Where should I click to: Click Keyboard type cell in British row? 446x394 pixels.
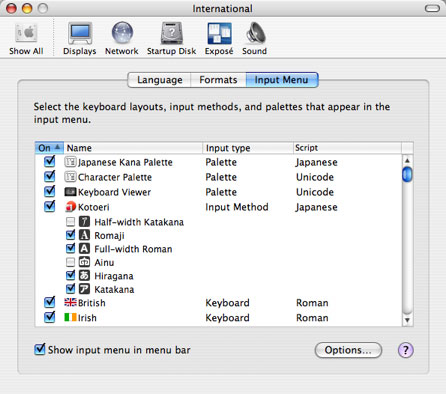pos(227,303)
